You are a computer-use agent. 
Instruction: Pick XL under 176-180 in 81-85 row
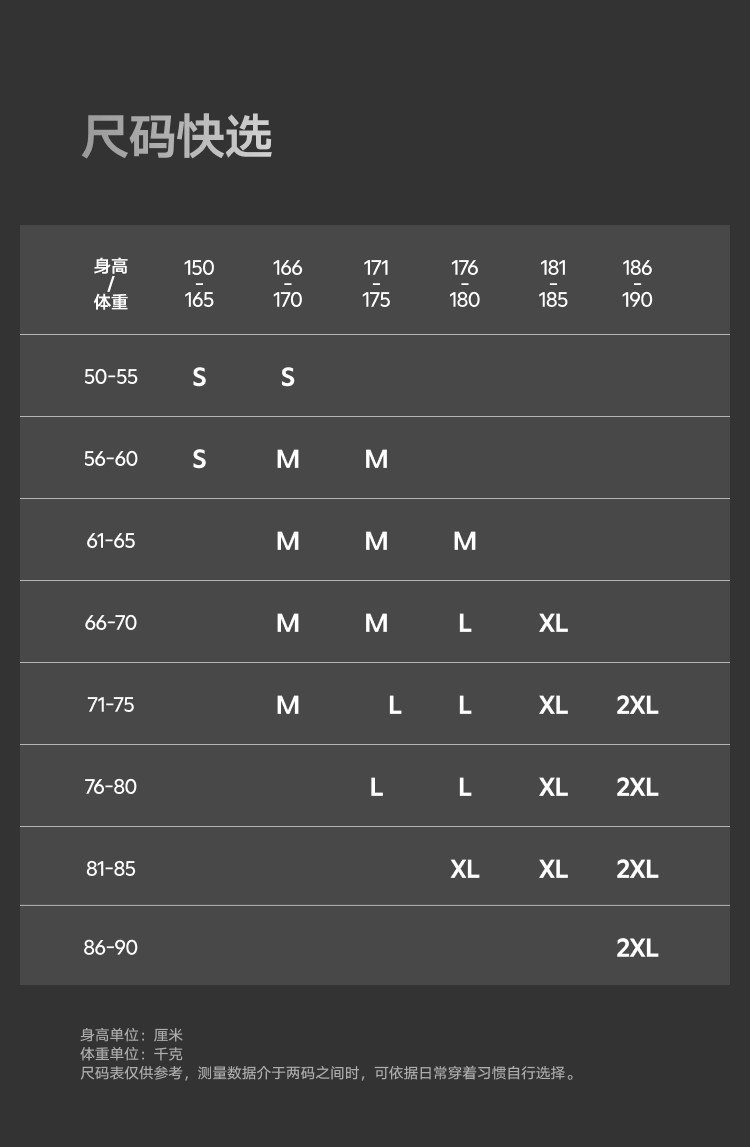(465, 869)
